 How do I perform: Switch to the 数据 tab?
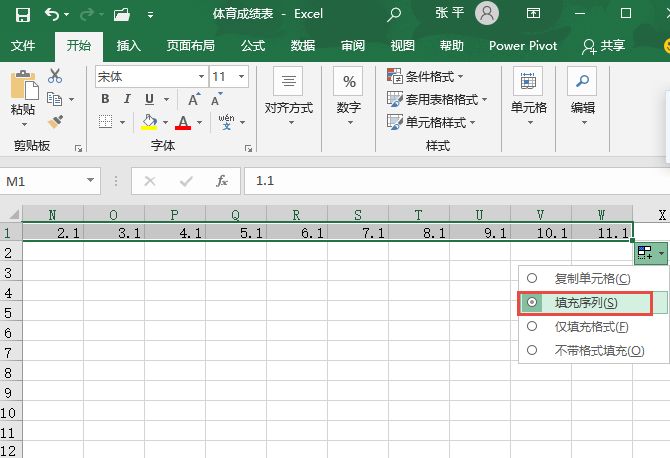pos(303,45)
